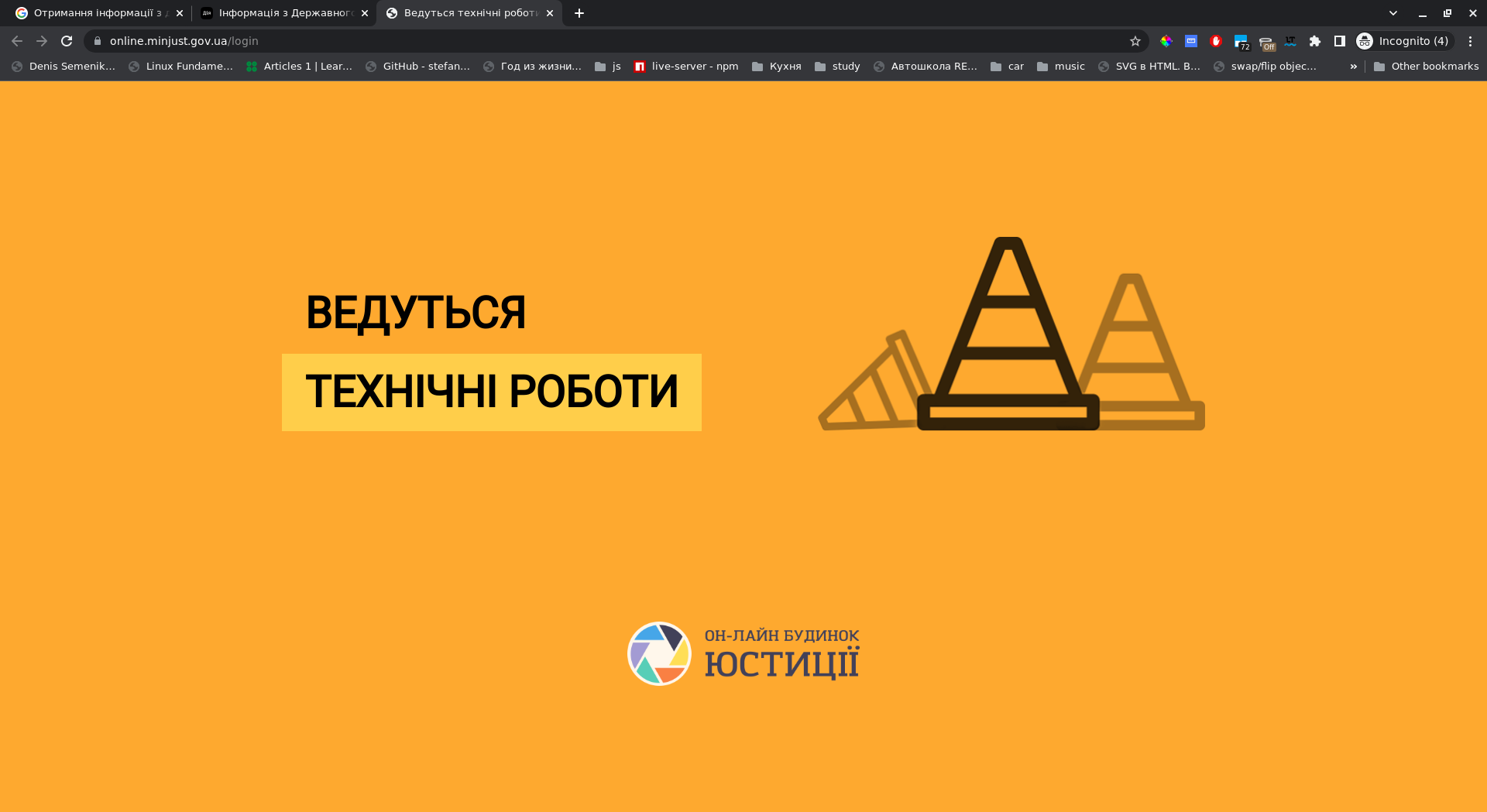This screenshot has height=812, width=1487.
Task: Open the red AdBlock hand extension
Action: (1216, 41)
